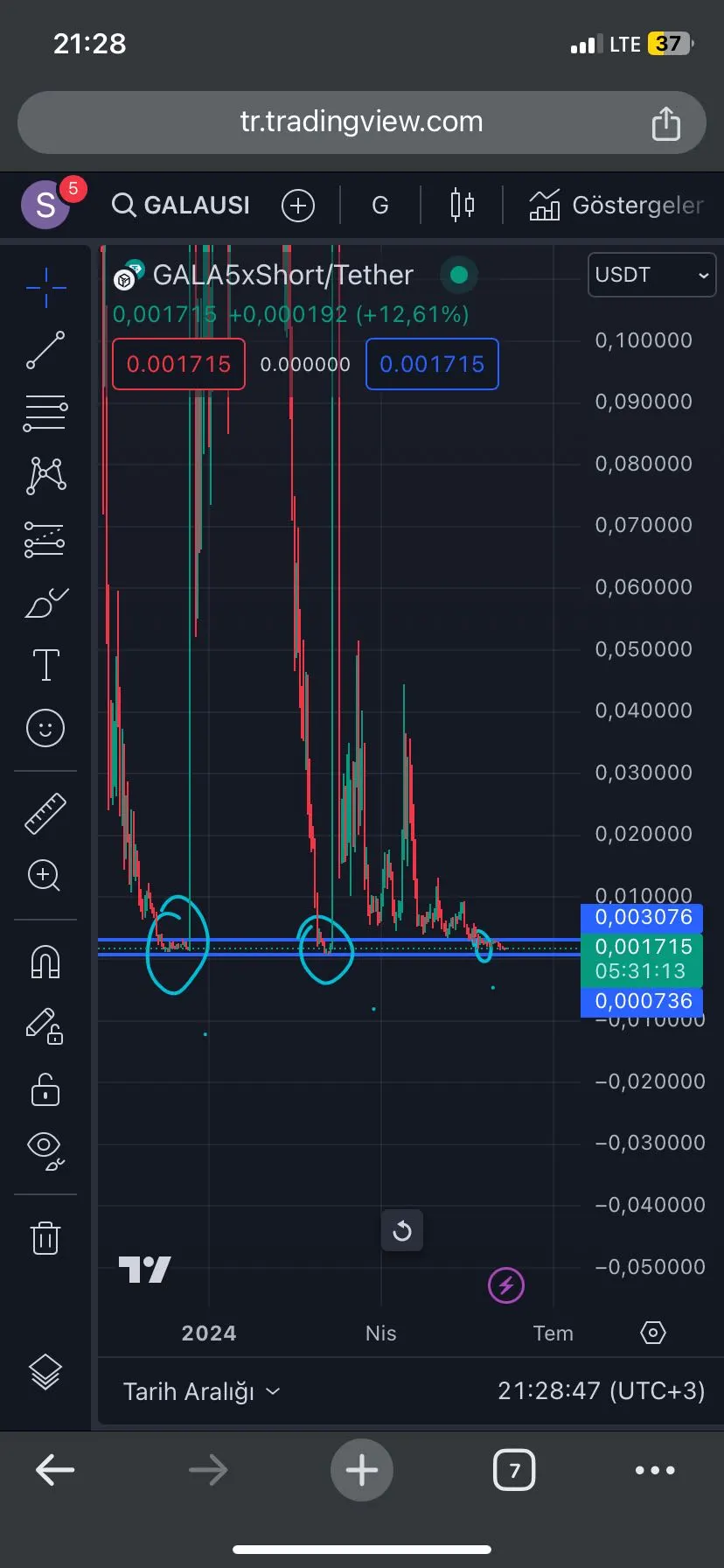
Task: Tap the browser share icon
Action: coord(666,122)
